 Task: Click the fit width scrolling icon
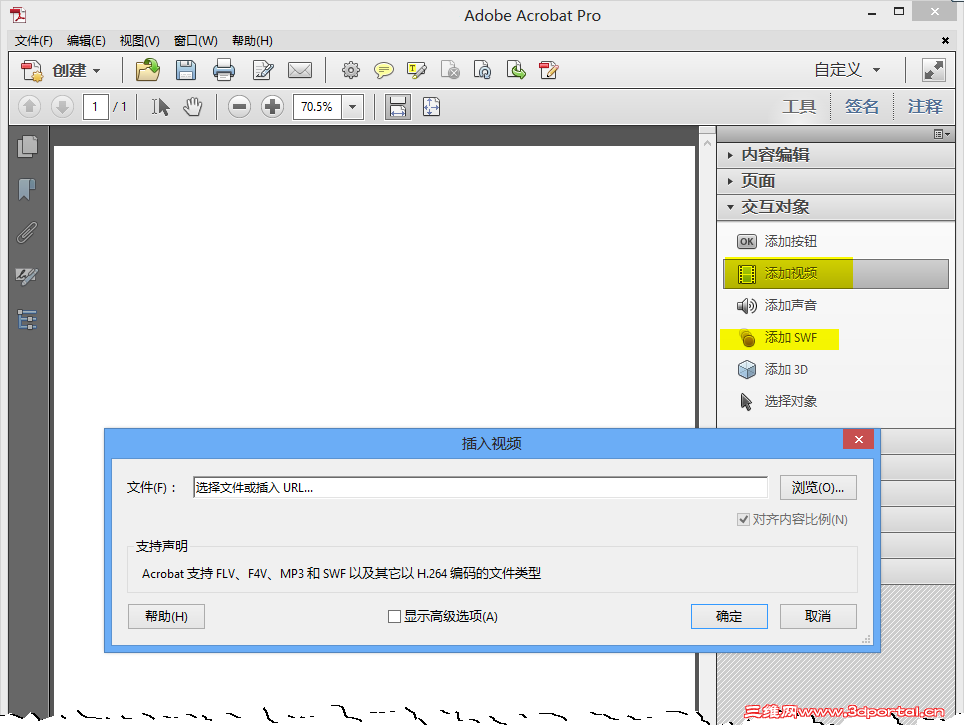click(398, 107)
